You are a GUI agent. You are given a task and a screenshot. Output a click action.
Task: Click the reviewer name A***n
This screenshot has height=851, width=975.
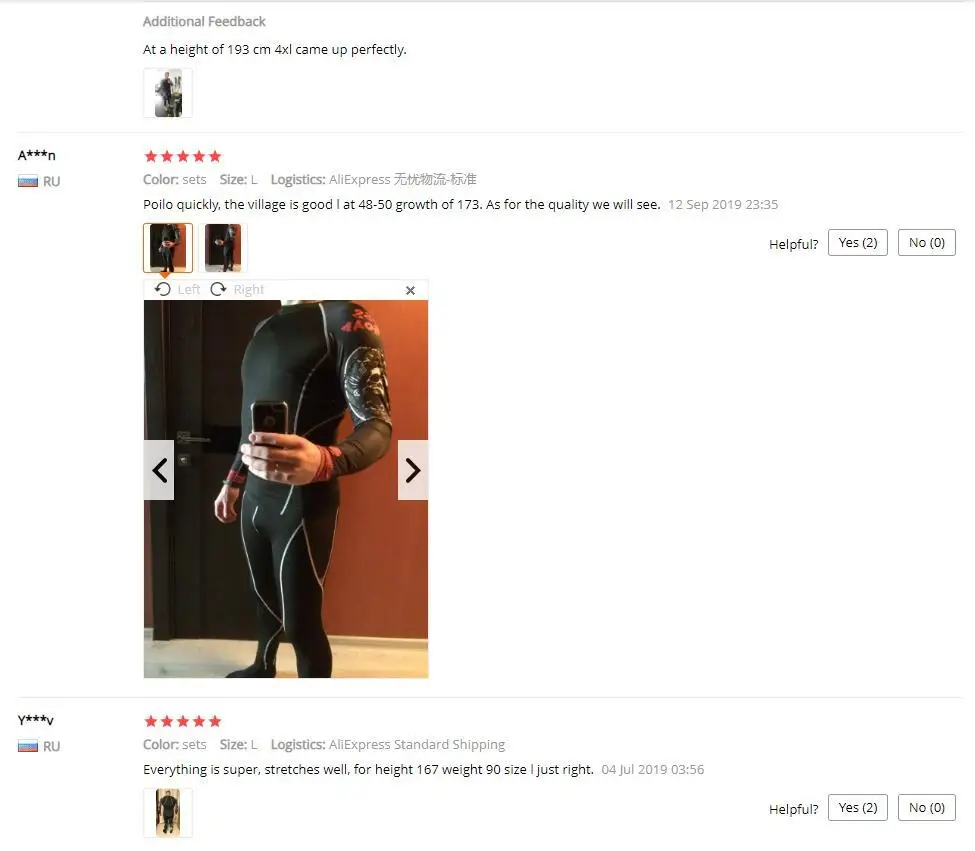pos(37,155)
